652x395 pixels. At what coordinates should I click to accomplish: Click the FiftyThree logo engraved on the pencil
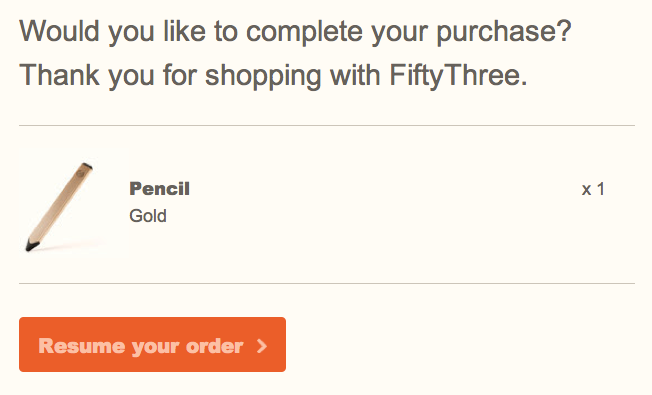point(80,174)
